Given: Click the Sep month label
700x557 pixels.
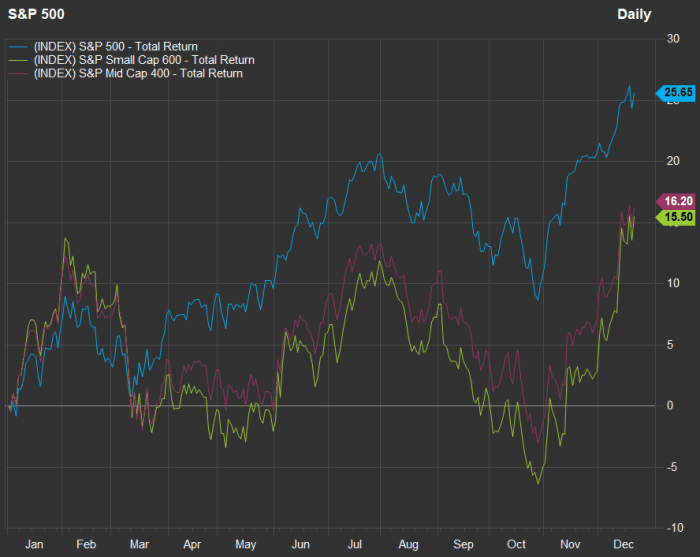Looking at the screenshot, I should coord(463,545).
